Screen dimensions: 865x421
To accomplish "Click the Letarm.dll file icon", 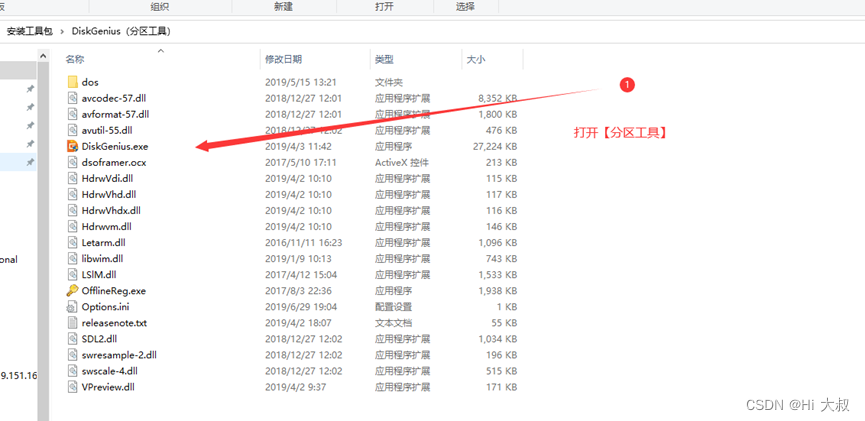I will [x=72, y=242].
